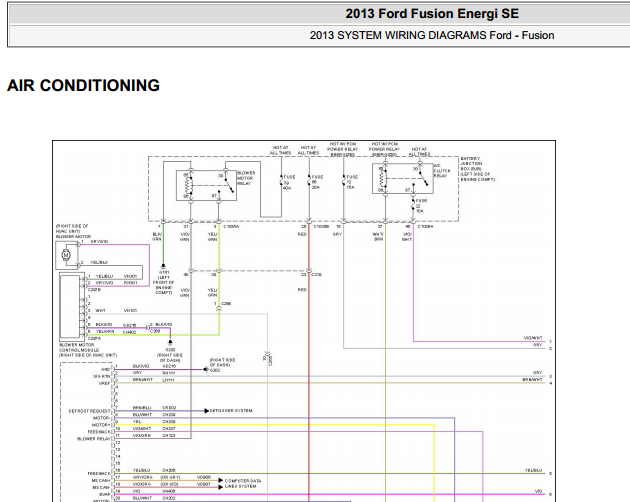Click the C210 connector label

point(316,275)
